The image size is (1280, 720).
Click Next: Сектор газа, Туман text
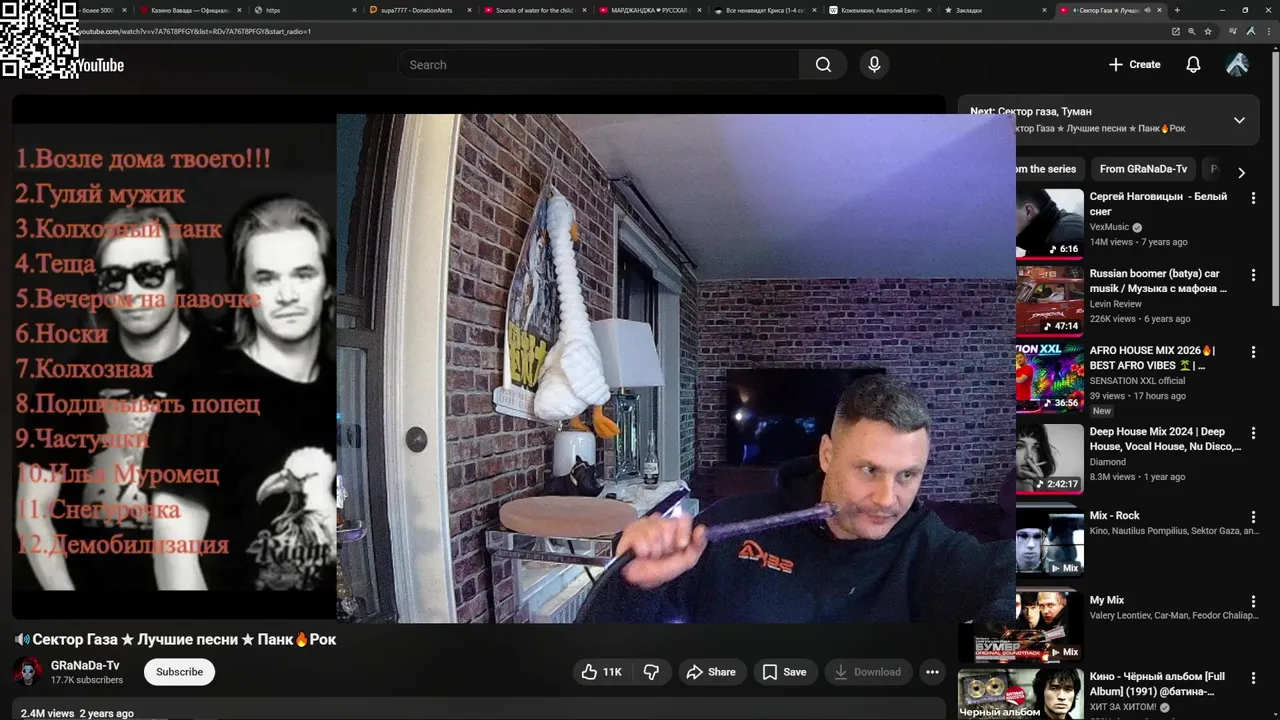(x=1031, y=111)
